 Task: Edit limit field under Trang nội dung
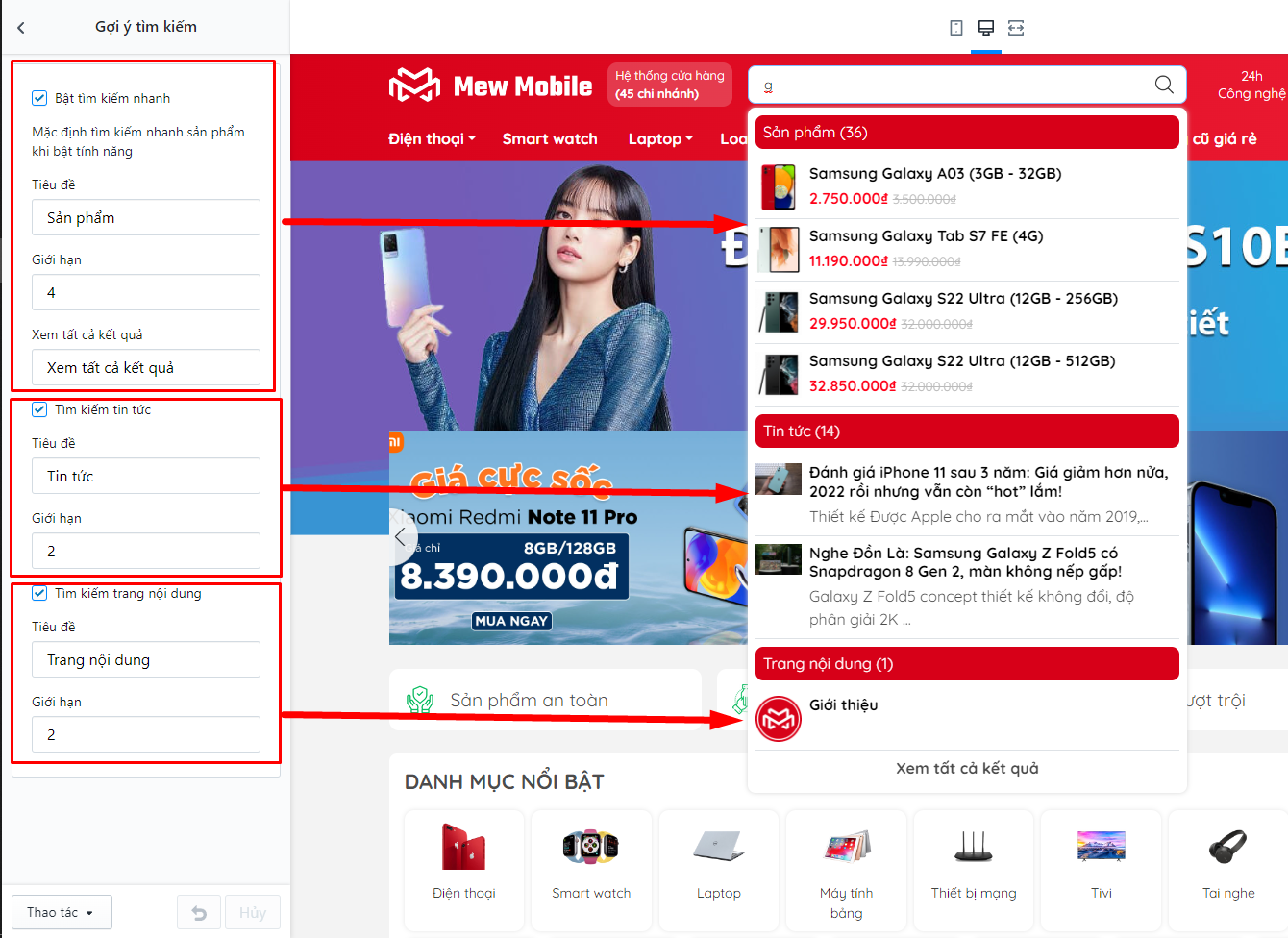[x=146, y=734]
